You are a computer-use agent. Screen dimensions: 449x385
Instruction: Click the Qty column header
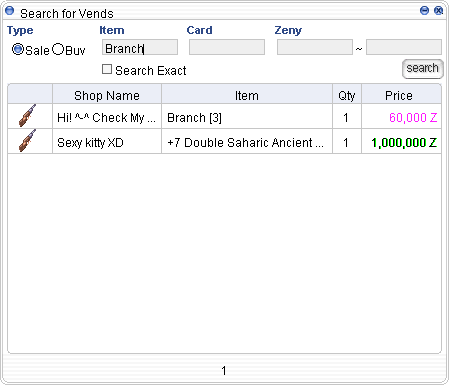click(x=347, y=94)
